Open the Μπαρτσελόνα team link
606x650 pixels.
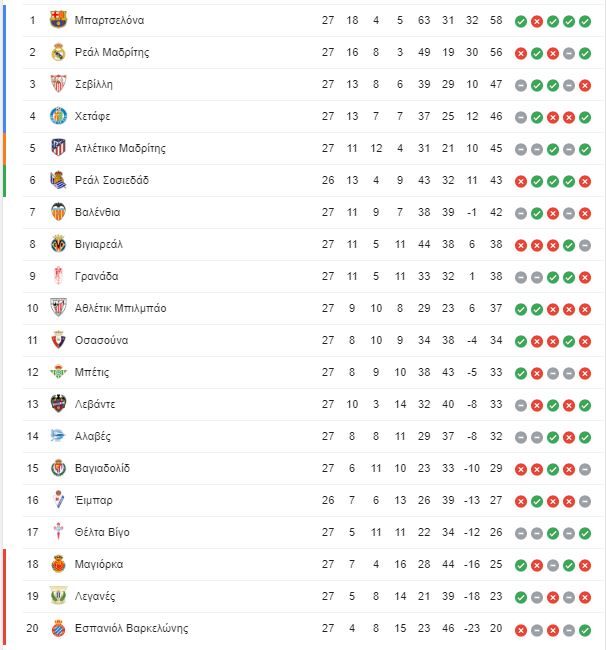pos(109,20)
